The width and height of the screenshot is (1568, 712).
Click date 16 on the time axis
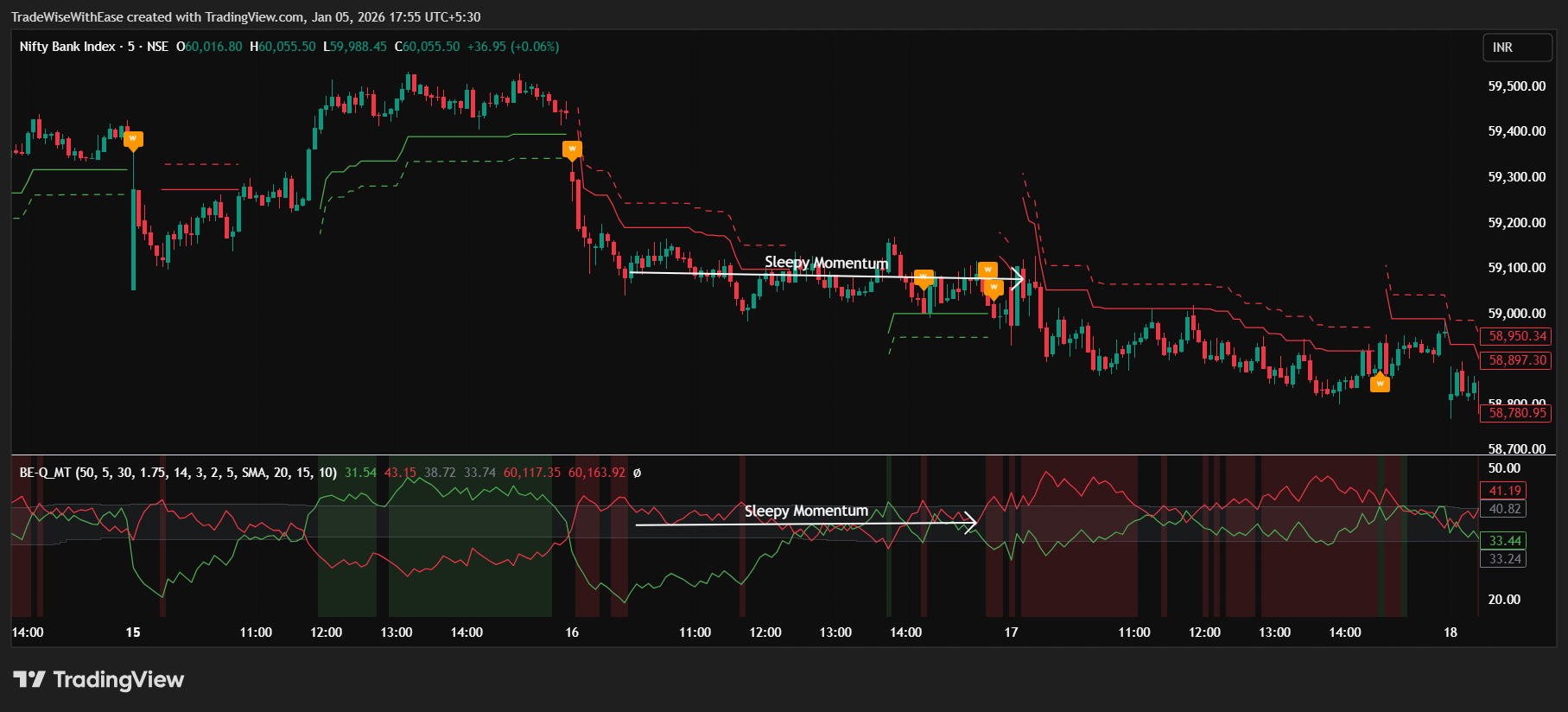pos(572,633)
